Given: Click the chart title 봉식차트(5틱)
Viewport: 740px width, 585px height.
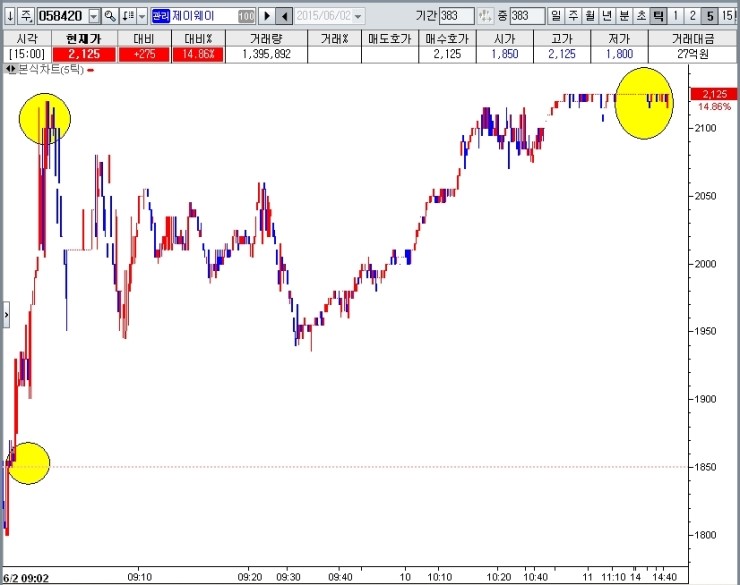Looking at the screenshot, I should (x=50, y=70).
